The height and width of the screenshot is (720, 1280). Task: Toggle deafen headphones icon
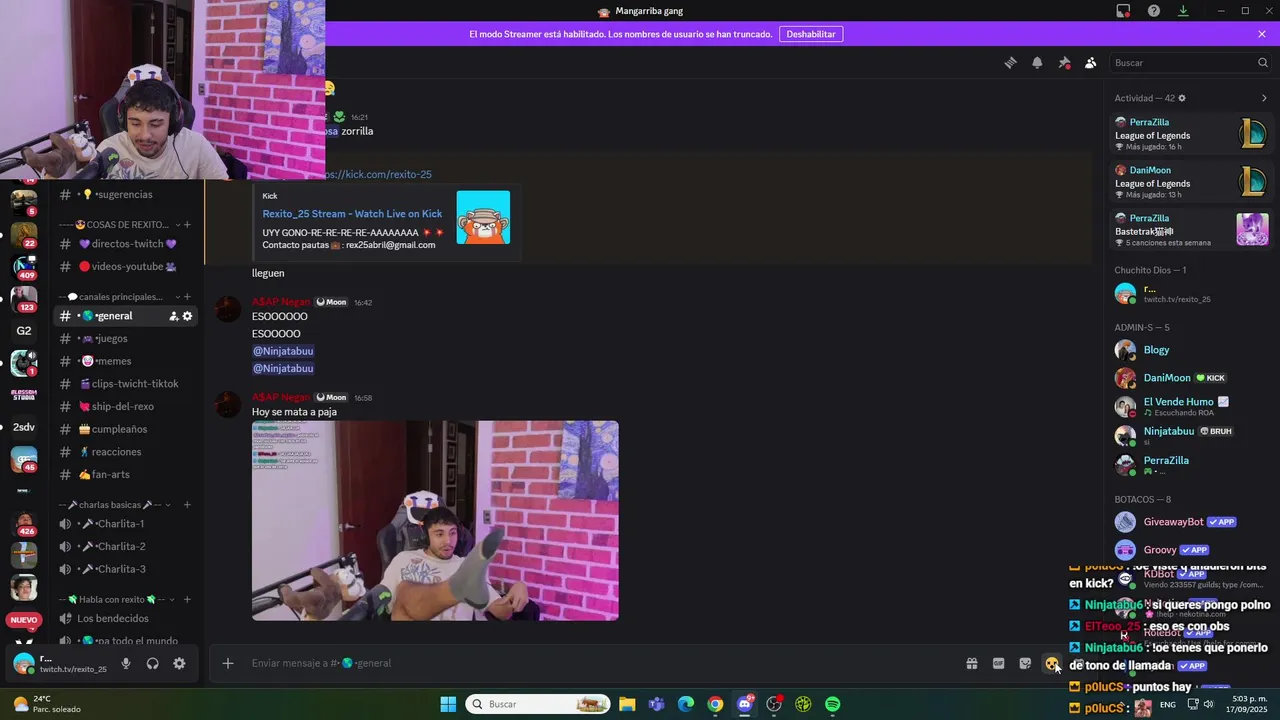[x=153, y=663]
